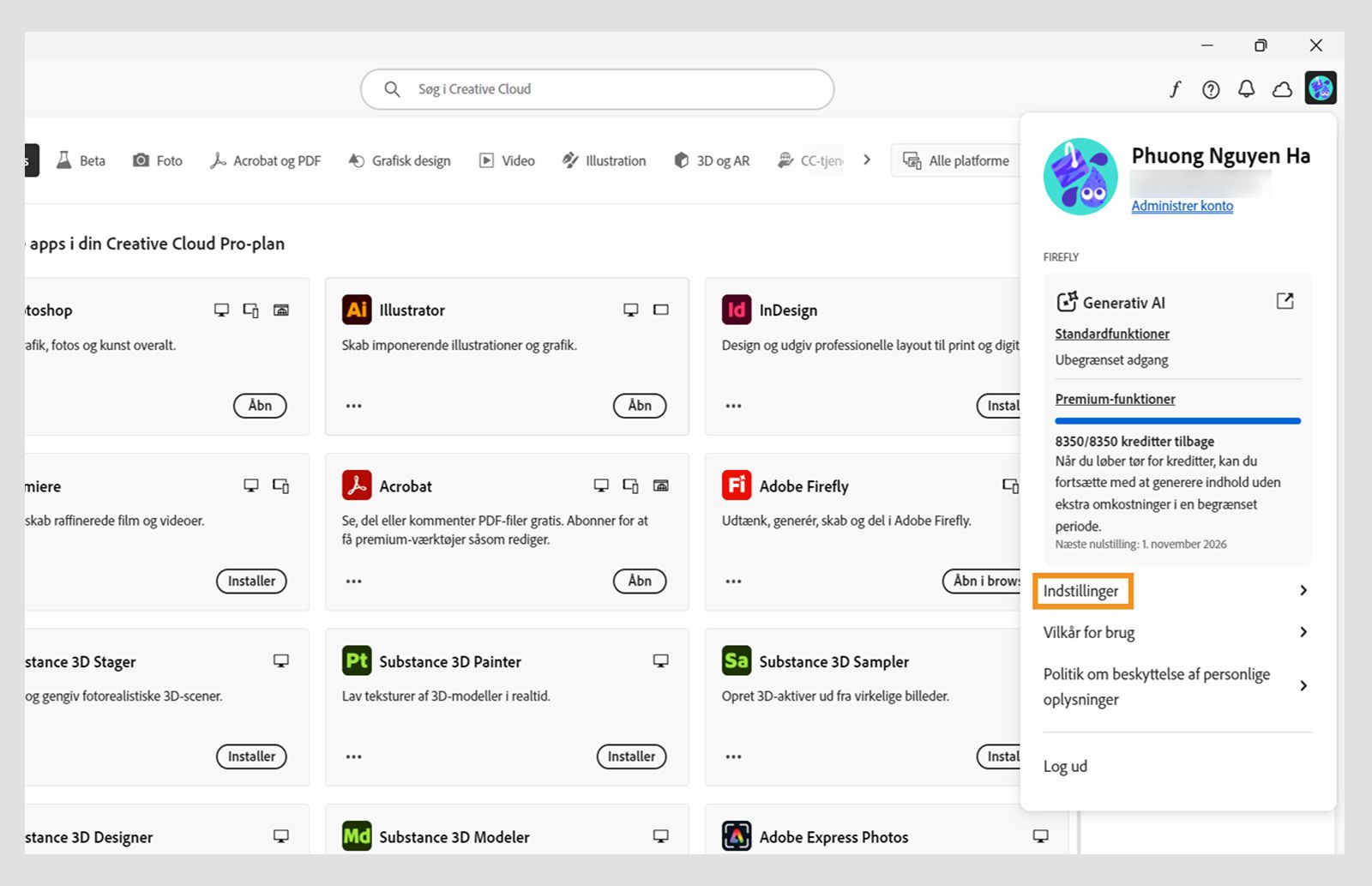Open the help question mark icon
The width and height of the screenshot is (1372, 886).
tap(1211, 89)
